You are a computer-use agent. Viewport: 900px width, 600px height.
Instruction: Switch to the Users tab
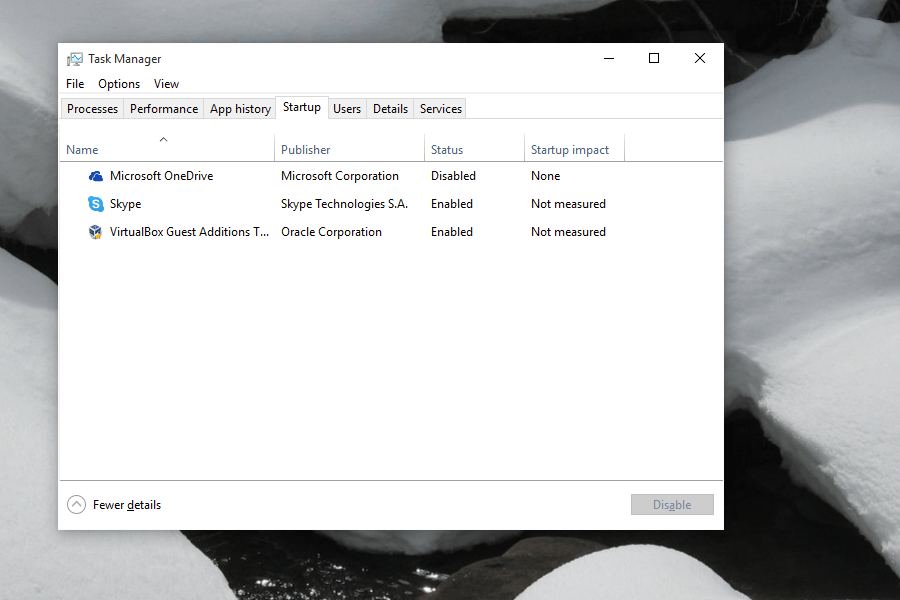click(x=347, y=109)
